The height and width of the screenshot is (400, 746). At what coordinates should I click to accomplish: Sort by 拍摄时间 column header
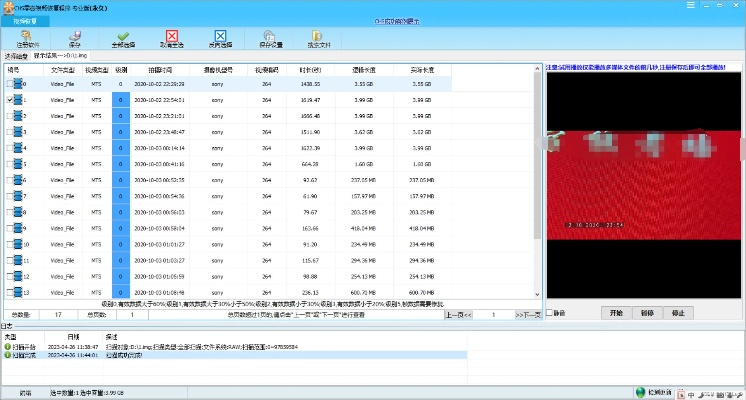pyautogui.click(x=159, y=70)
